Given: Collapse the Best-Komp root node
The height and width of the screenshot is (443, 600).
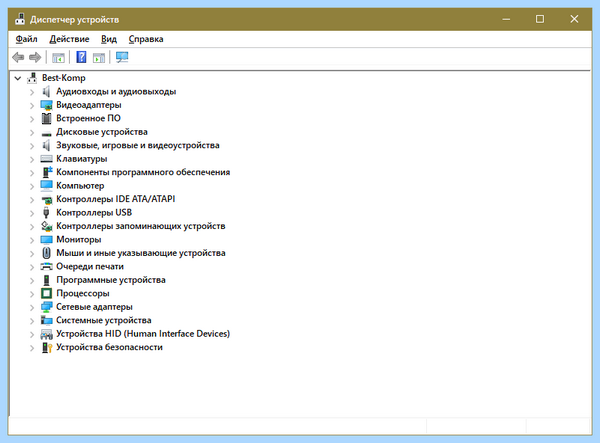Looking at the screenshot, I should (x=18, y=78).
